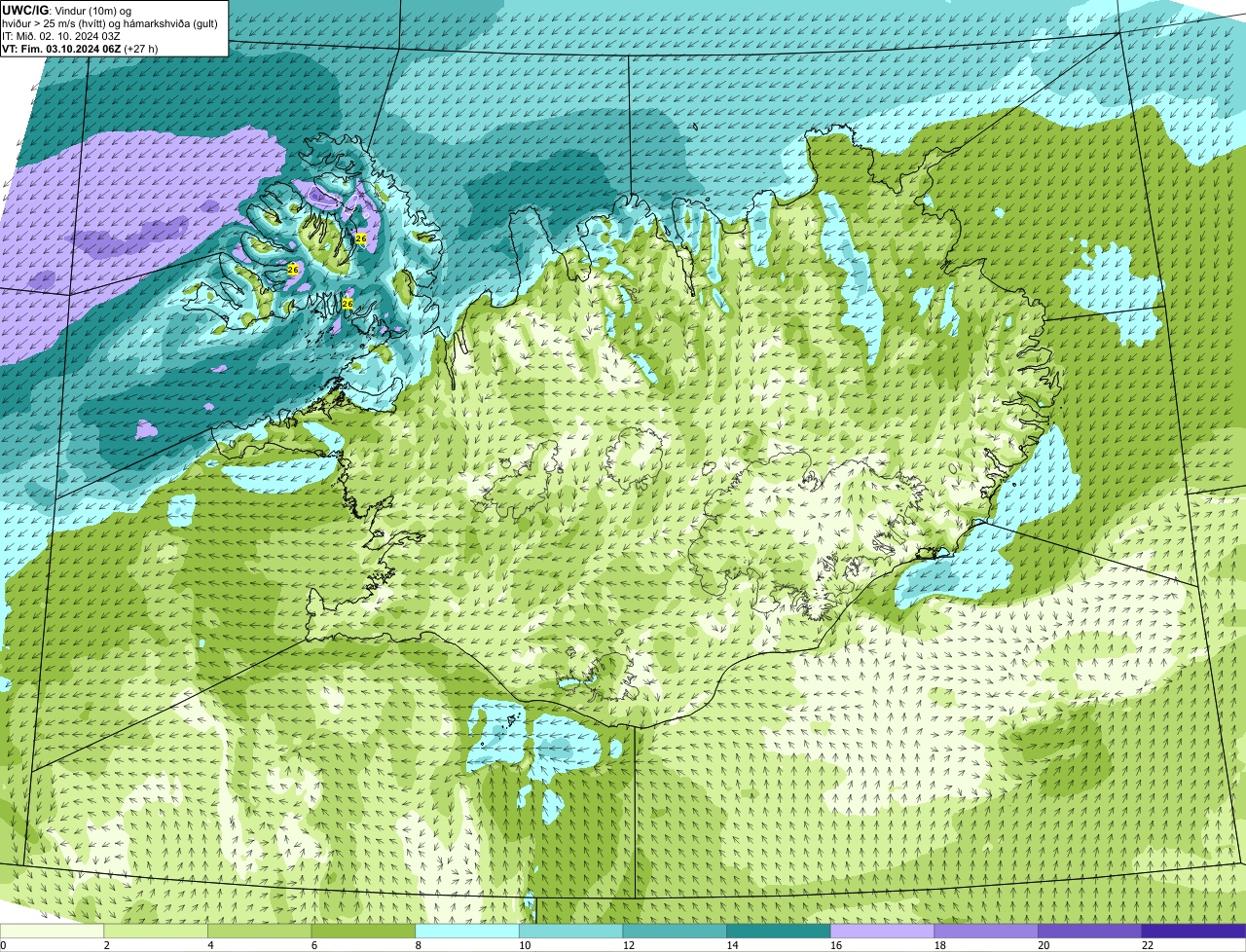
Task: Click the 14–16 m/s dark teal legend swatch
Action: tap(778, 931)
